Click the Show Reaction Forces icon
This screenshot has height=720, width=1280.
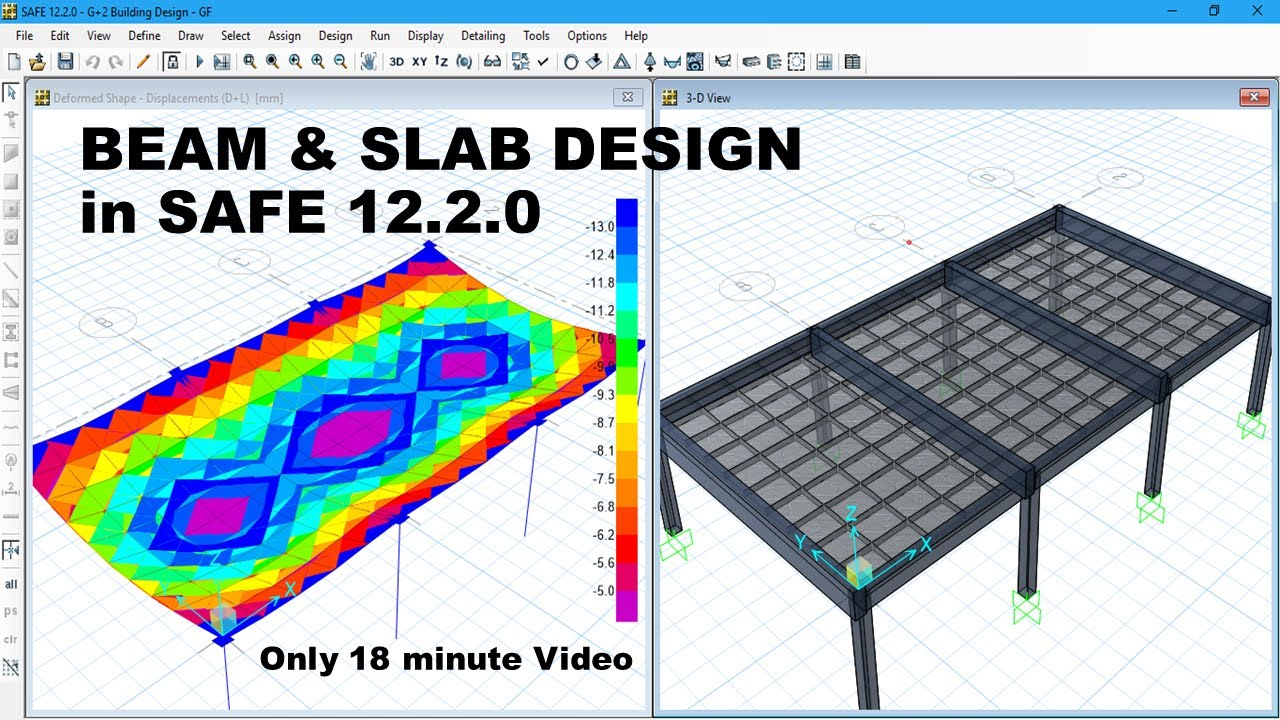pyautogui.click(x=650, y=62)
